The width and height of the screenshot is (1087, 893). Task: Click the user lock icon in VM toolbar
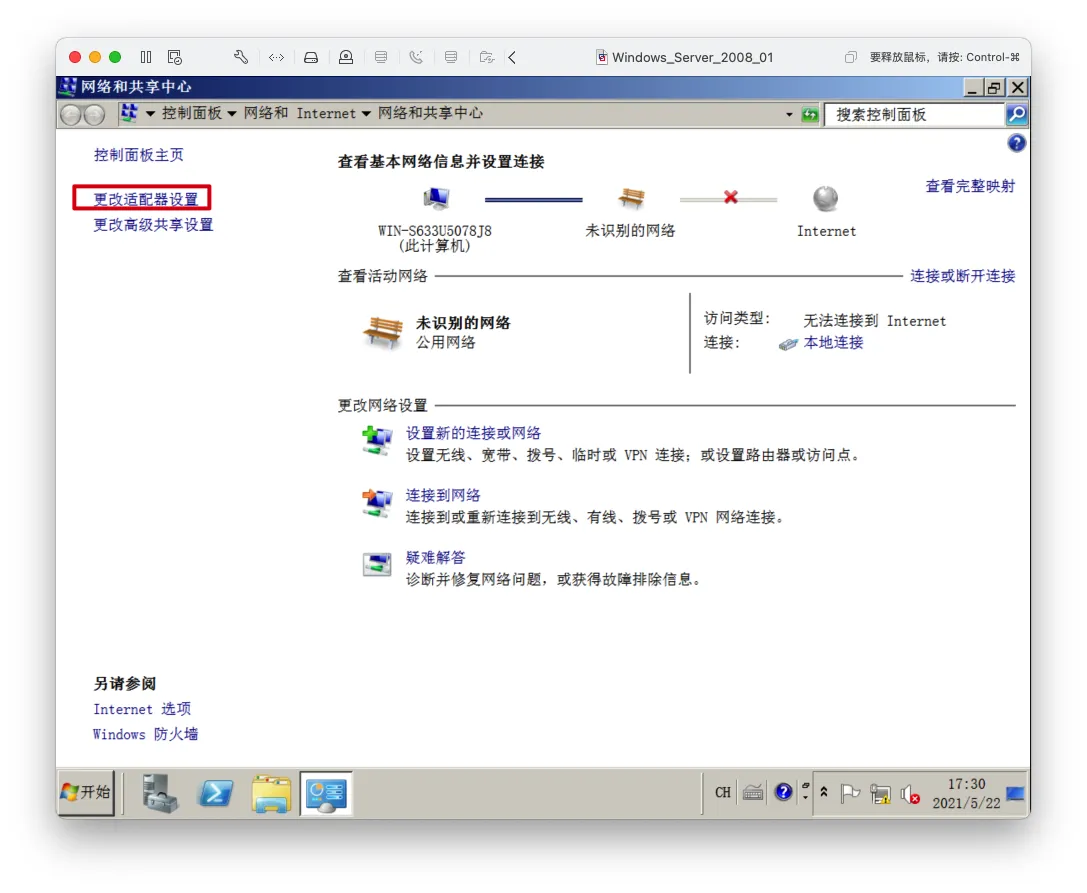(x=346, y=57)
